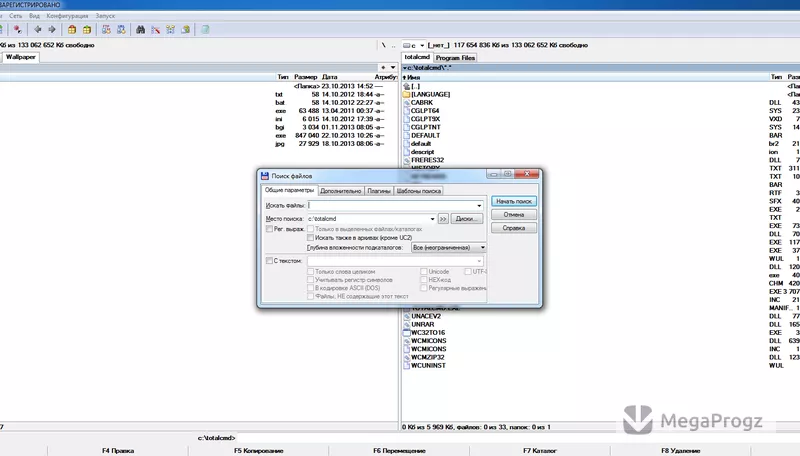The height and width of the screenshot is (456, 800).
Task: Toggle the Unicode checkbox
Action: click(x=423, y=272)
